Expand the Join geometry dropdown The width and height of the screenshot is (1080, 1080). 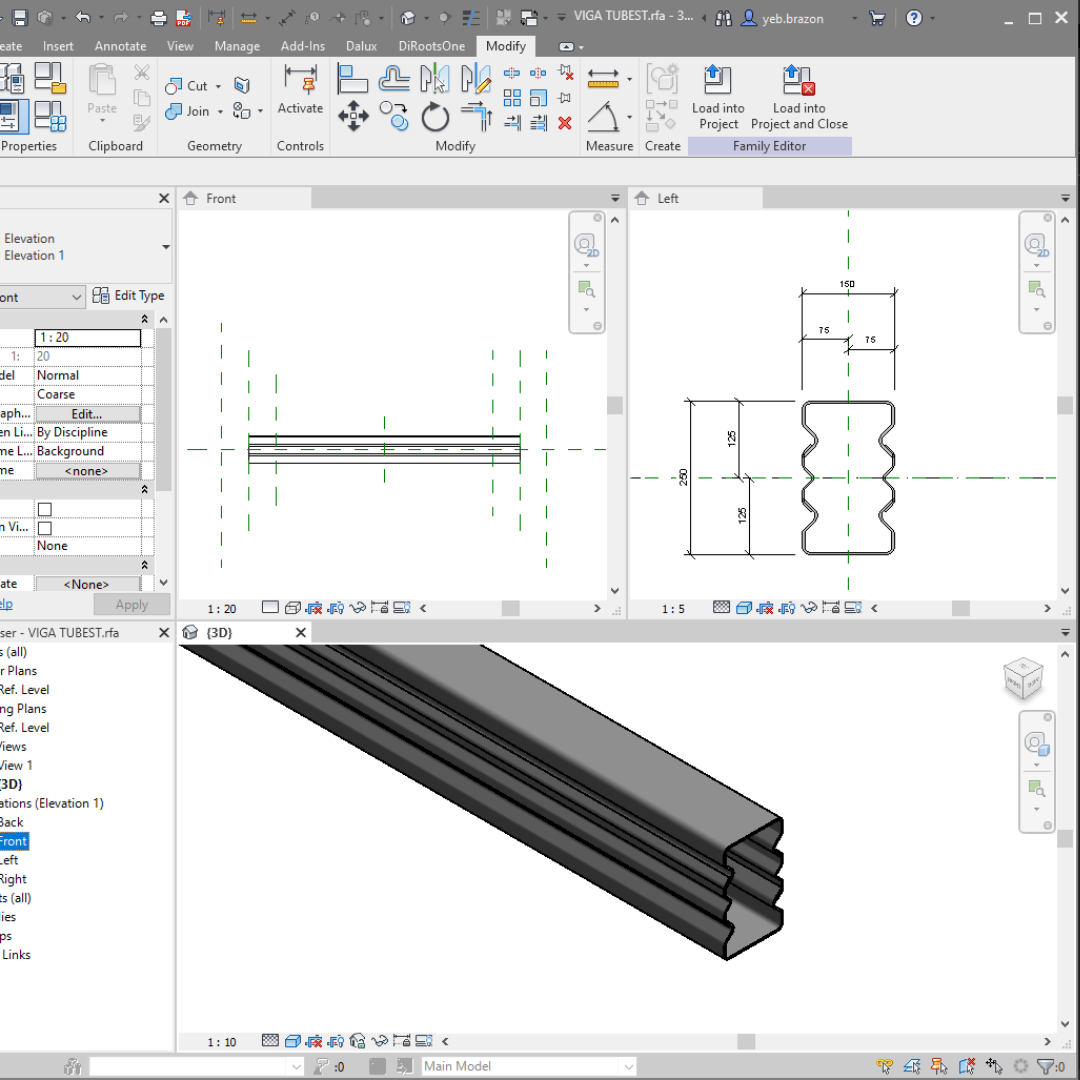click(x=219, y=111)
